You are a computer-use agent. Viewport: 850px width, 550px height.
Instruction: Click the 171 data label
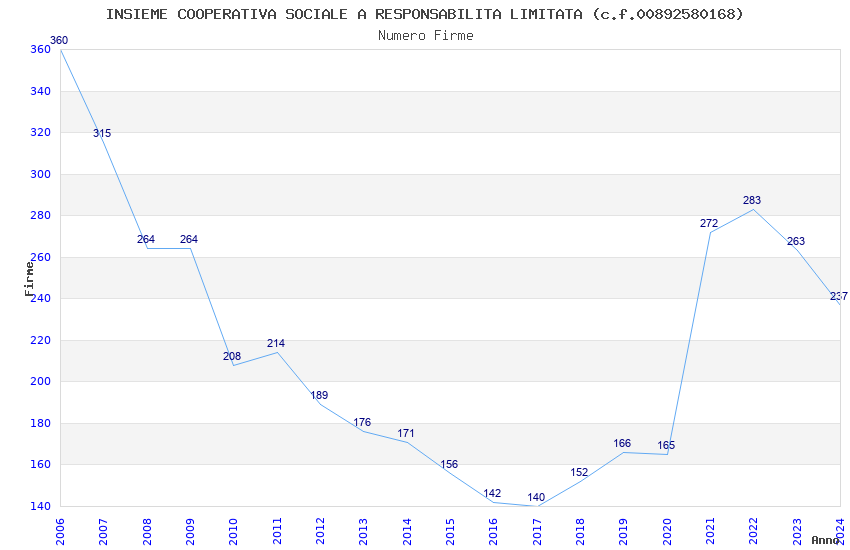(405, 433)
